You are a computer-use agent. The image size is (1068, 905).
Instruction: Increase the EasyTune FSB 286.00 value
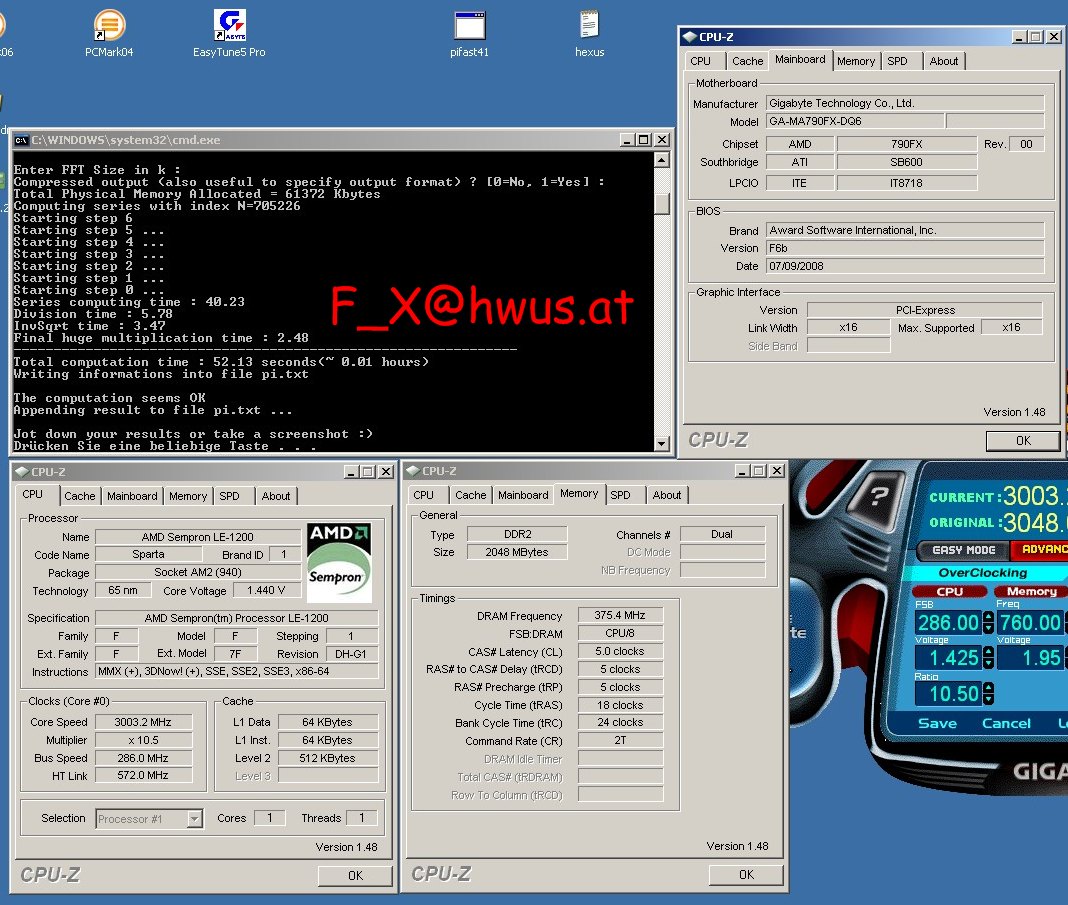point(988,617)
